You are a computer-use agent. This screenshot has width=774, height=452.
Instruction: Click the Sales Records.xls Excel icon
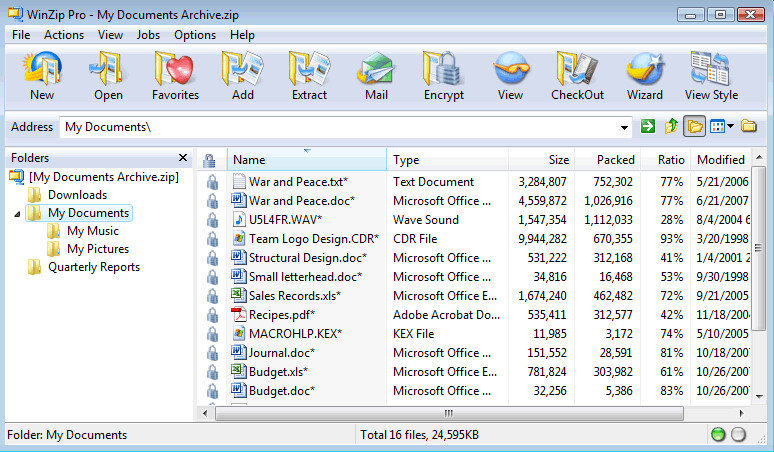239,295
